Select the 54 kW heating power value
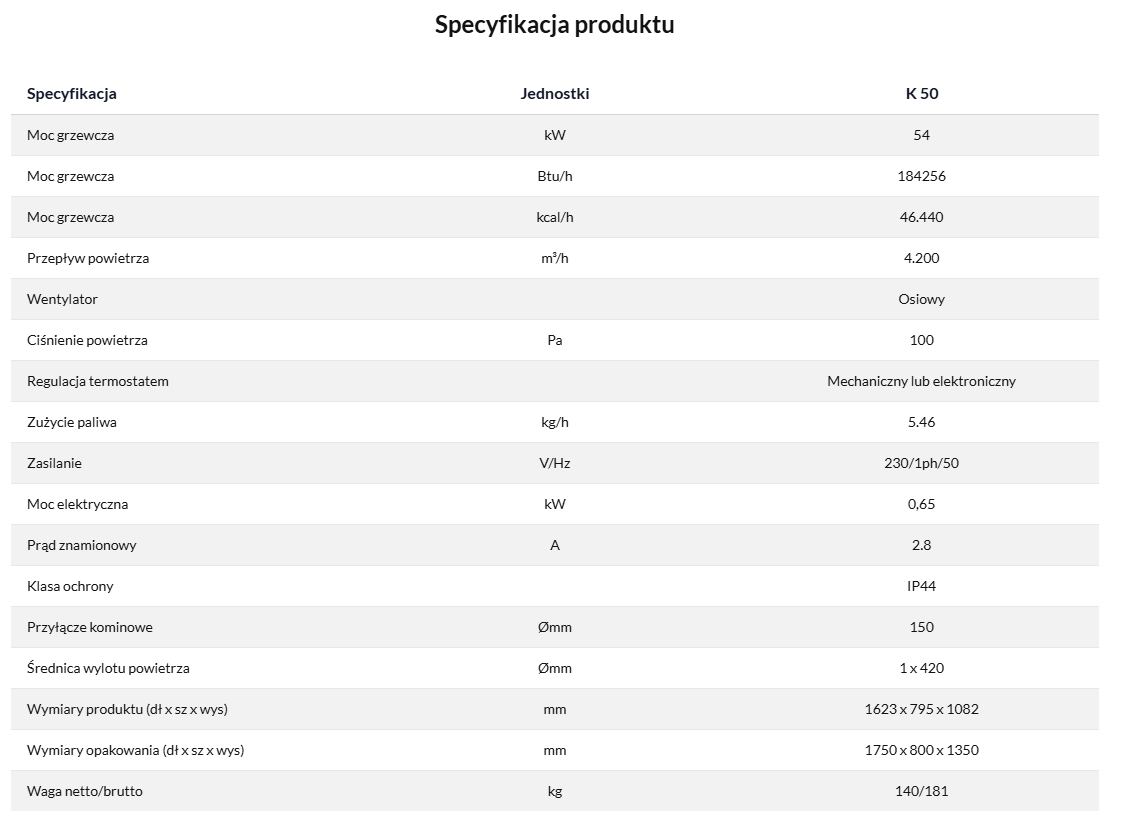 click(x=921, y=135)
